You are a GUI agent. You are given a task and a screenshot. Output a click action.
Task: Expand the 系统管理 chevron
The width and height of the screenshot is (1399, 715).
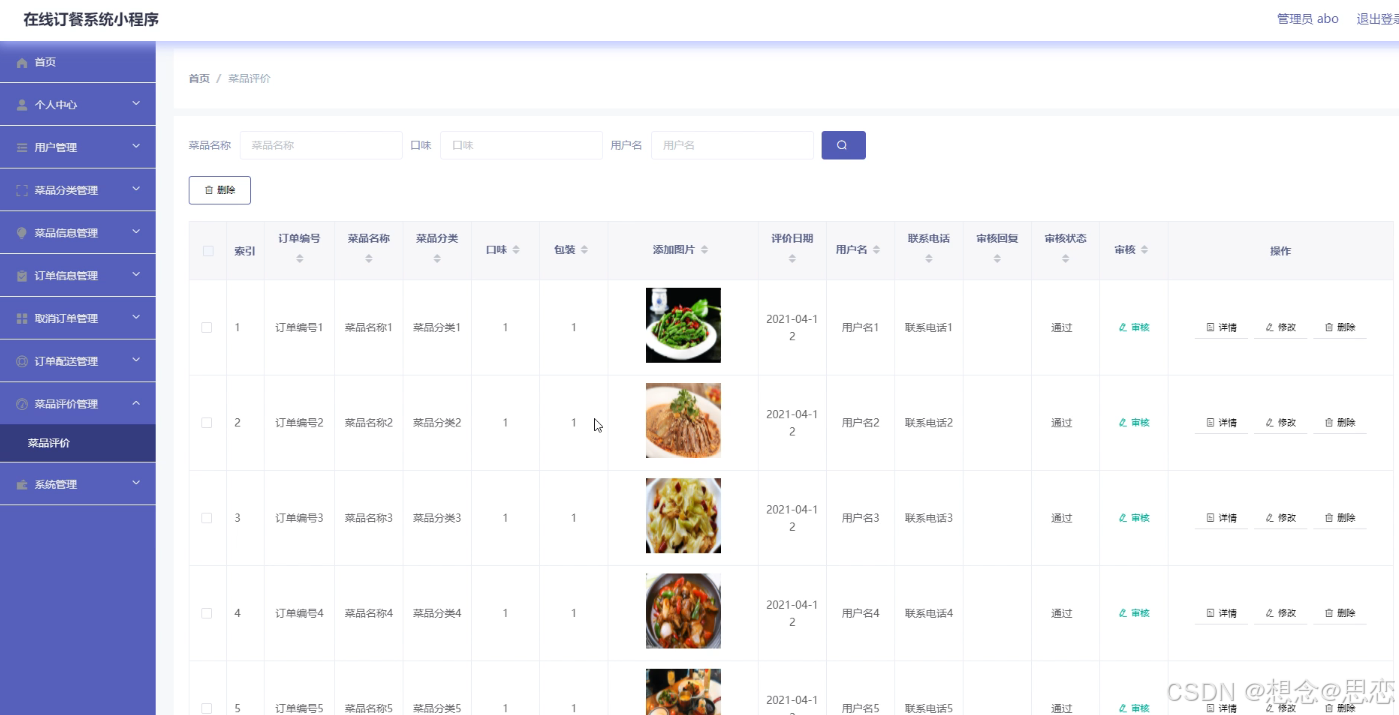point(136,484)
